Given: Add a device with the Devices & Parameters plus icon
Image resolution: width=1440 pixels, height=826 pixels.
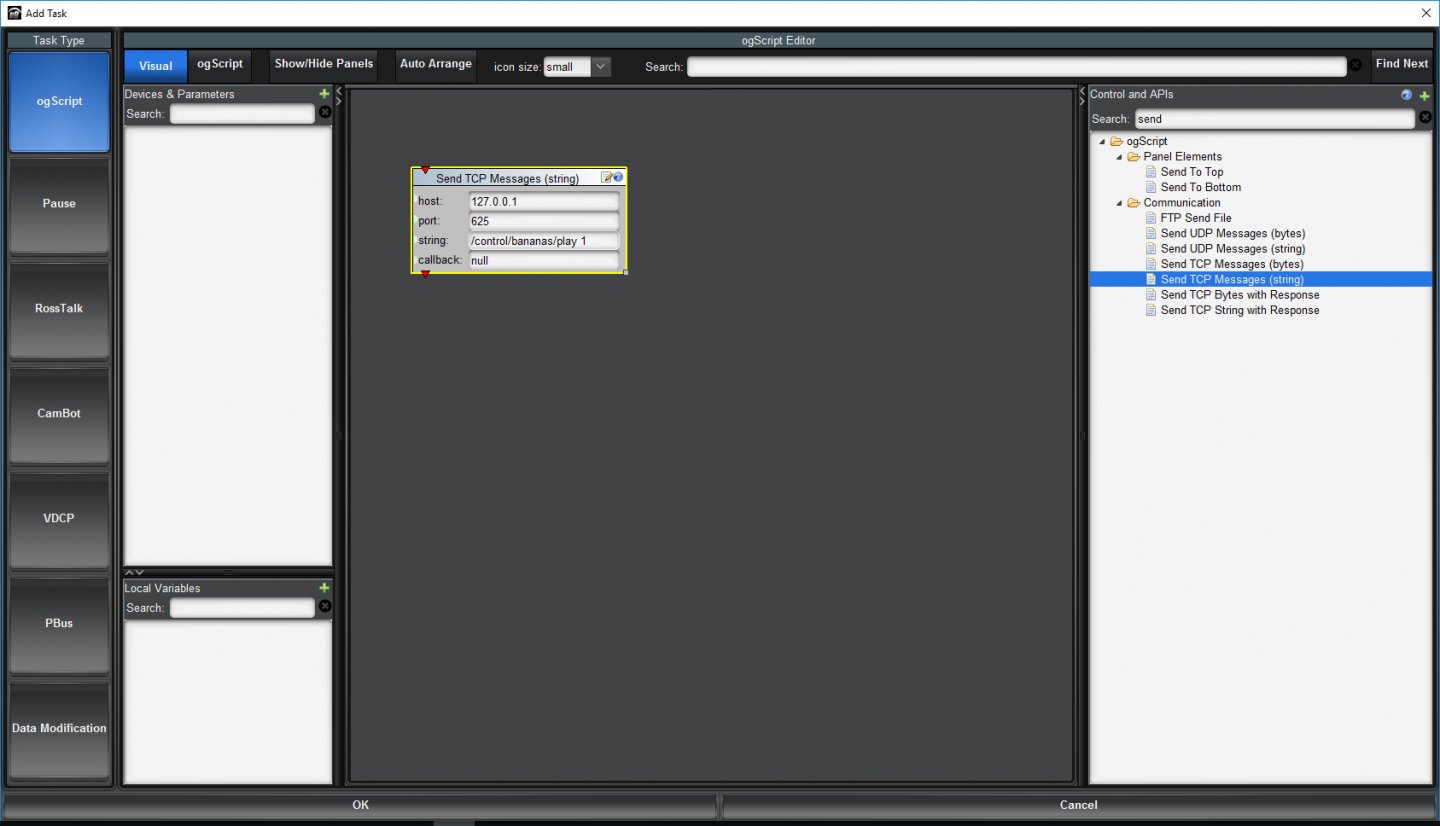Looking at the screenshot, I should (324, 94).
